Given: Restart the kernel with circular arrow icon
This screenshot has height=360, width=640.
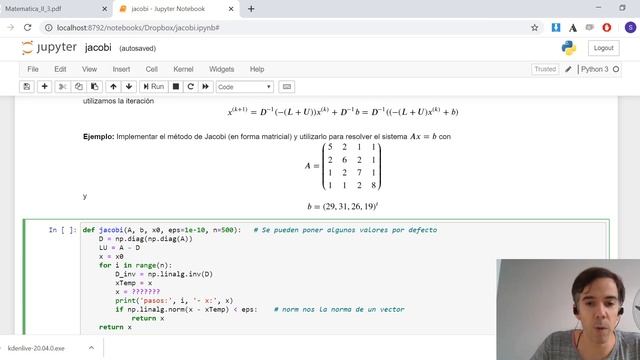Looking at the screenshot, I should (191, 87).
